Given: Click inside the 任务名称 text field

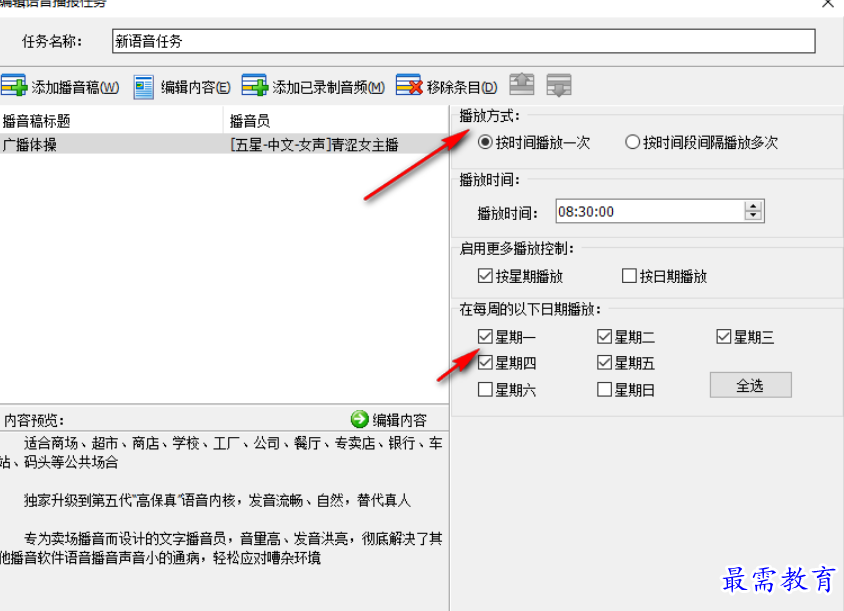Looking at the screenshot, I should pyautogui.click(x=463, y=41).
